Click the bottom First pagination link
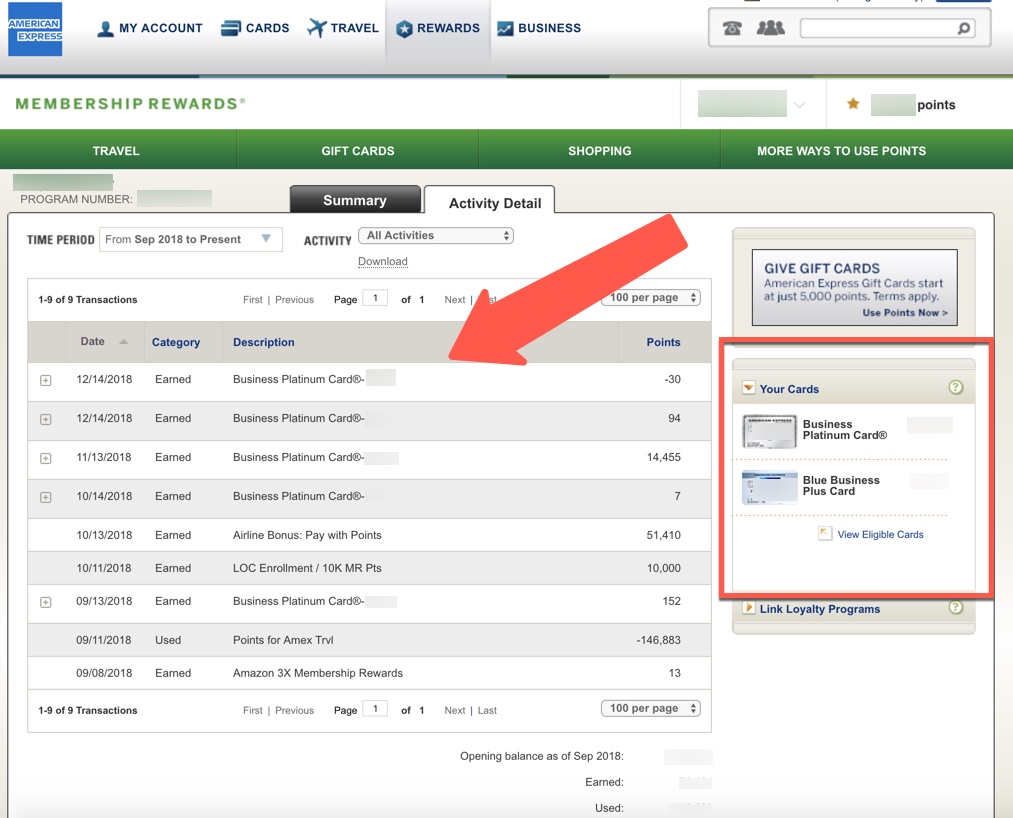This screenshot has height=818, width=1013. tap(253, 710)
